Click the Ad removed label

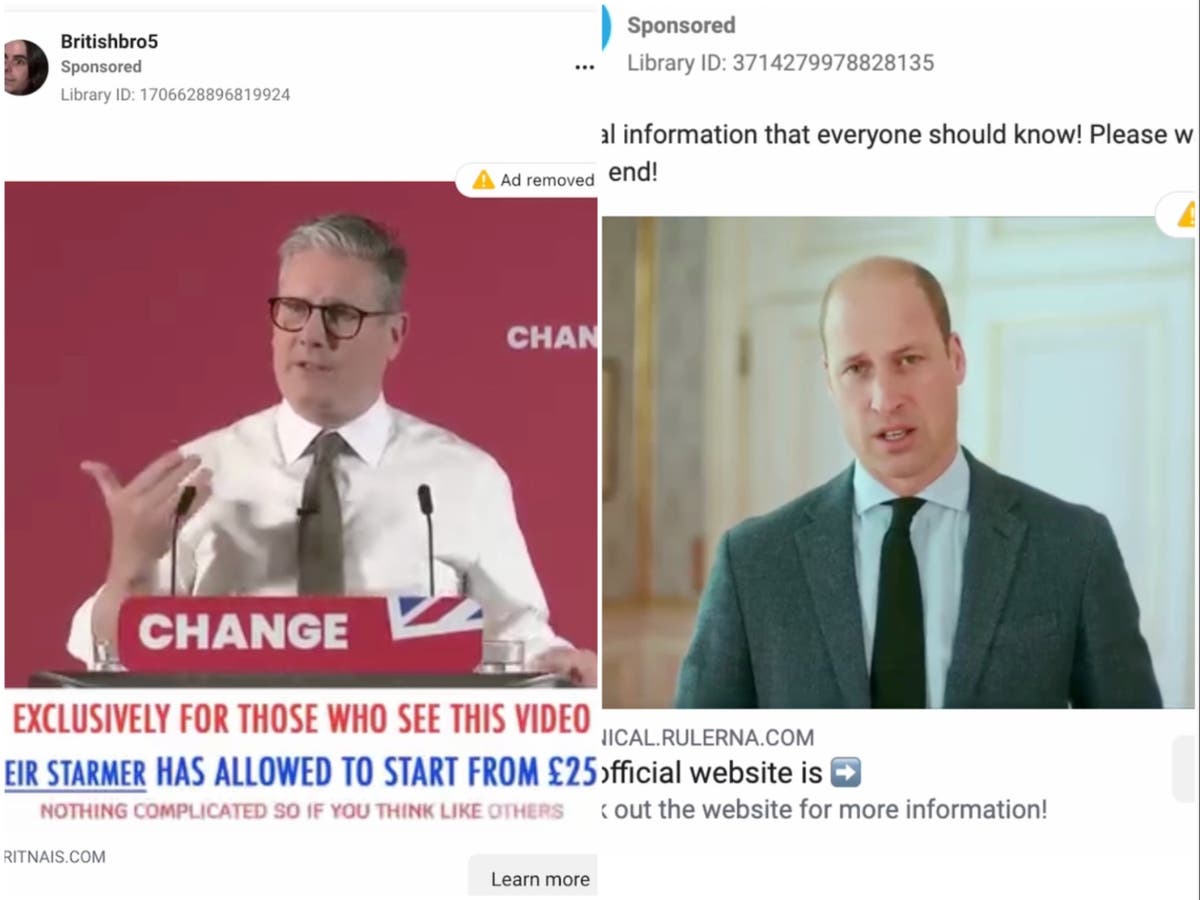pyautogui.click(x=547, y=180)
